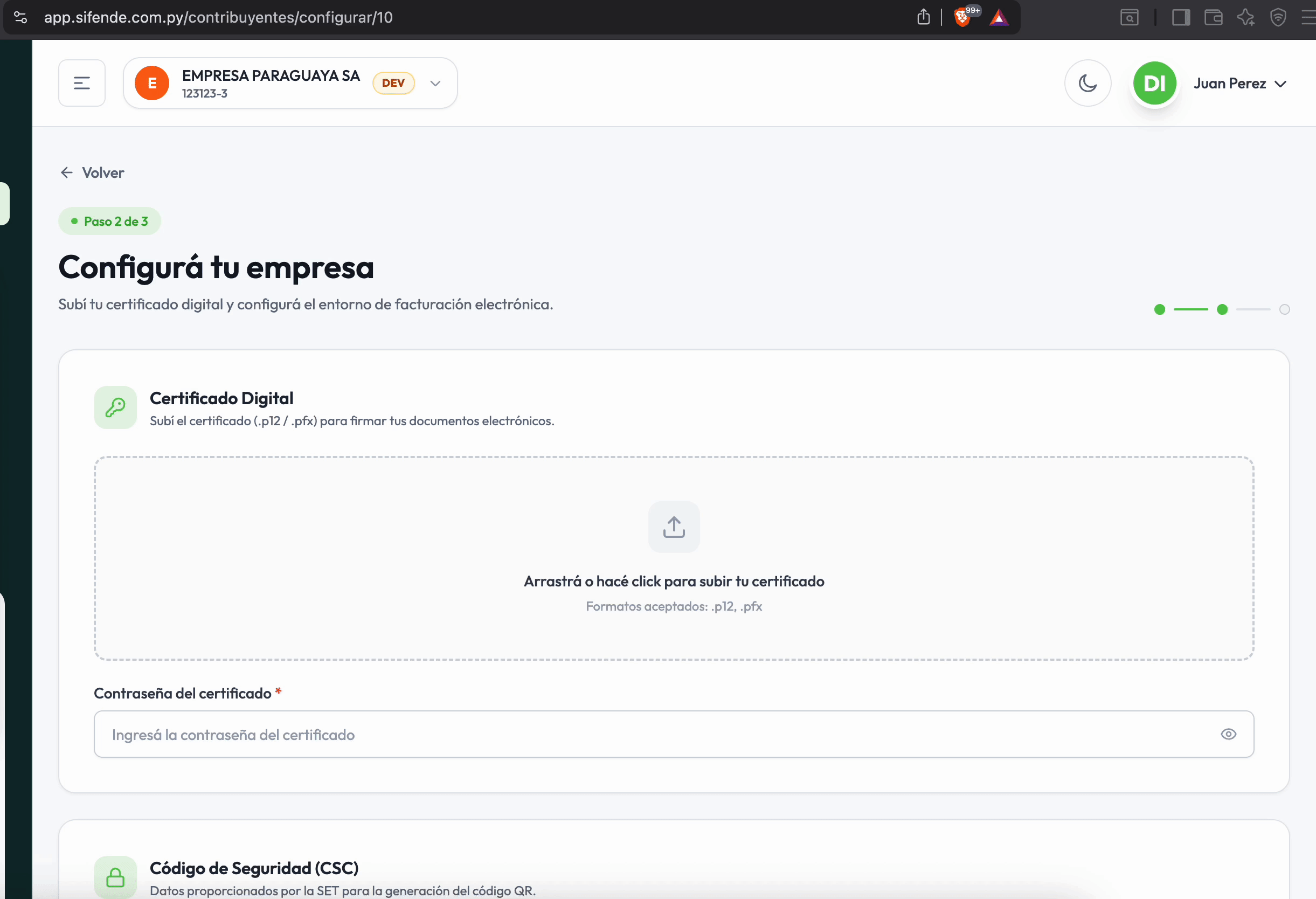Click the page search icon in browser toolbar
Image resolution: width=1316 pixels, height=899 pixels.
[1129, 18]
